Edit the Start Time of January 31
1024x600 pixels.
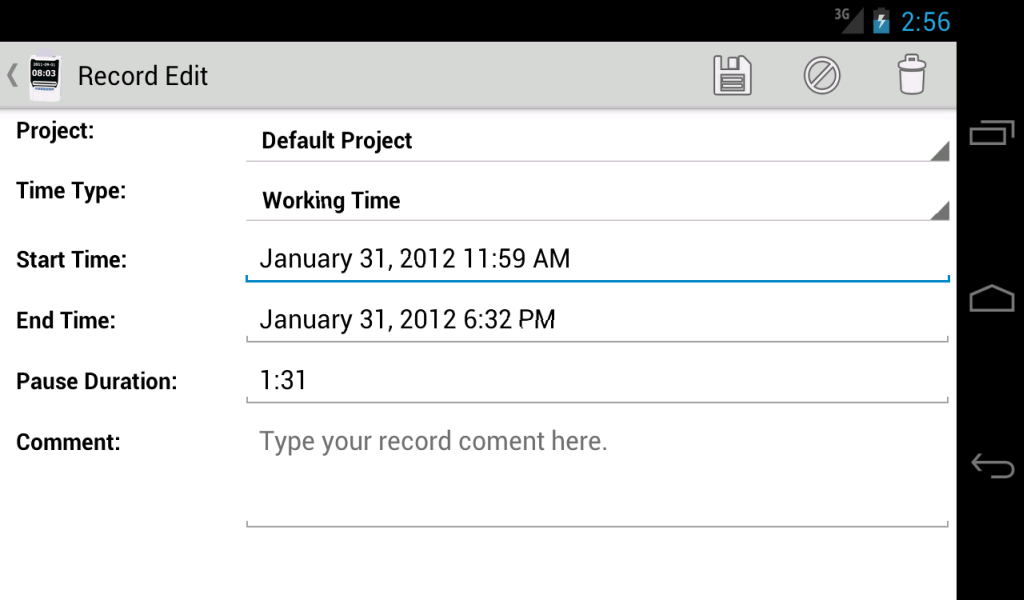point(597,258)
